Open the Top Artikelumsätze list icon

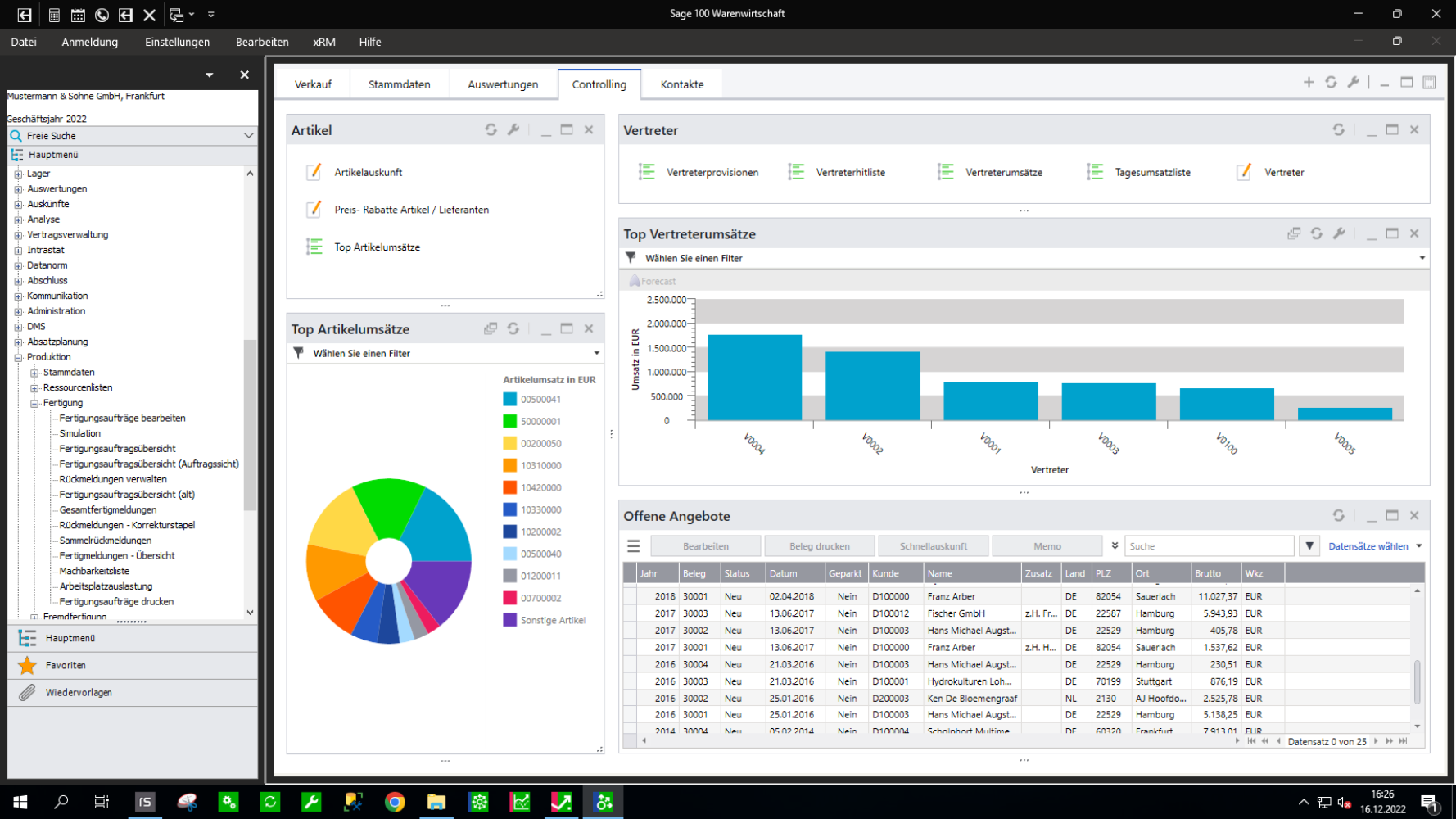point(314,247)
